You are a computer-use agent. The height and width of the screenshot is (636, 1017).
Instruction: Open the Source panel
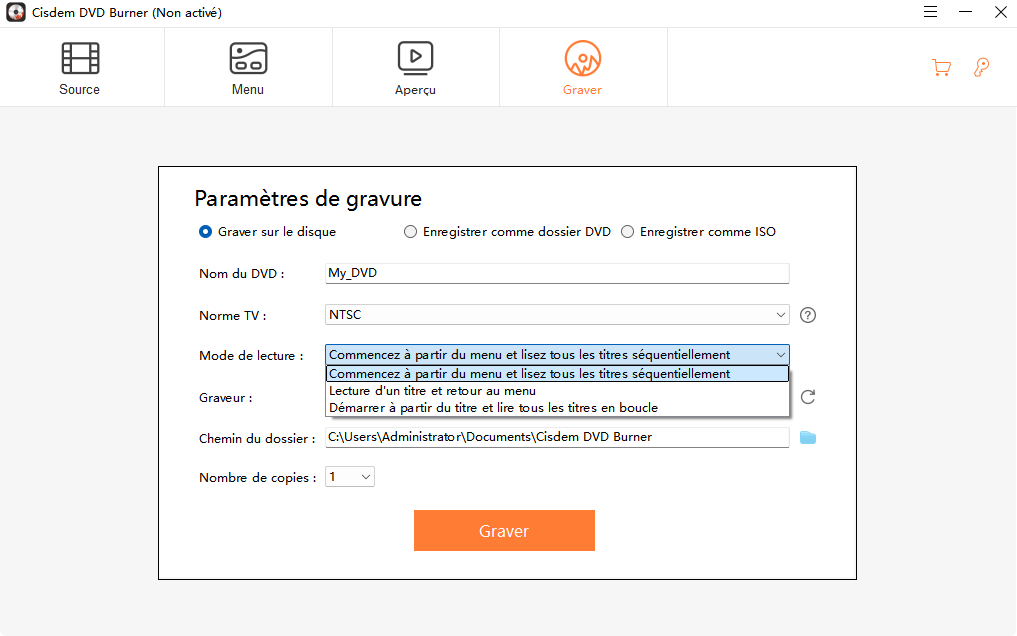(x=79, y=66)
